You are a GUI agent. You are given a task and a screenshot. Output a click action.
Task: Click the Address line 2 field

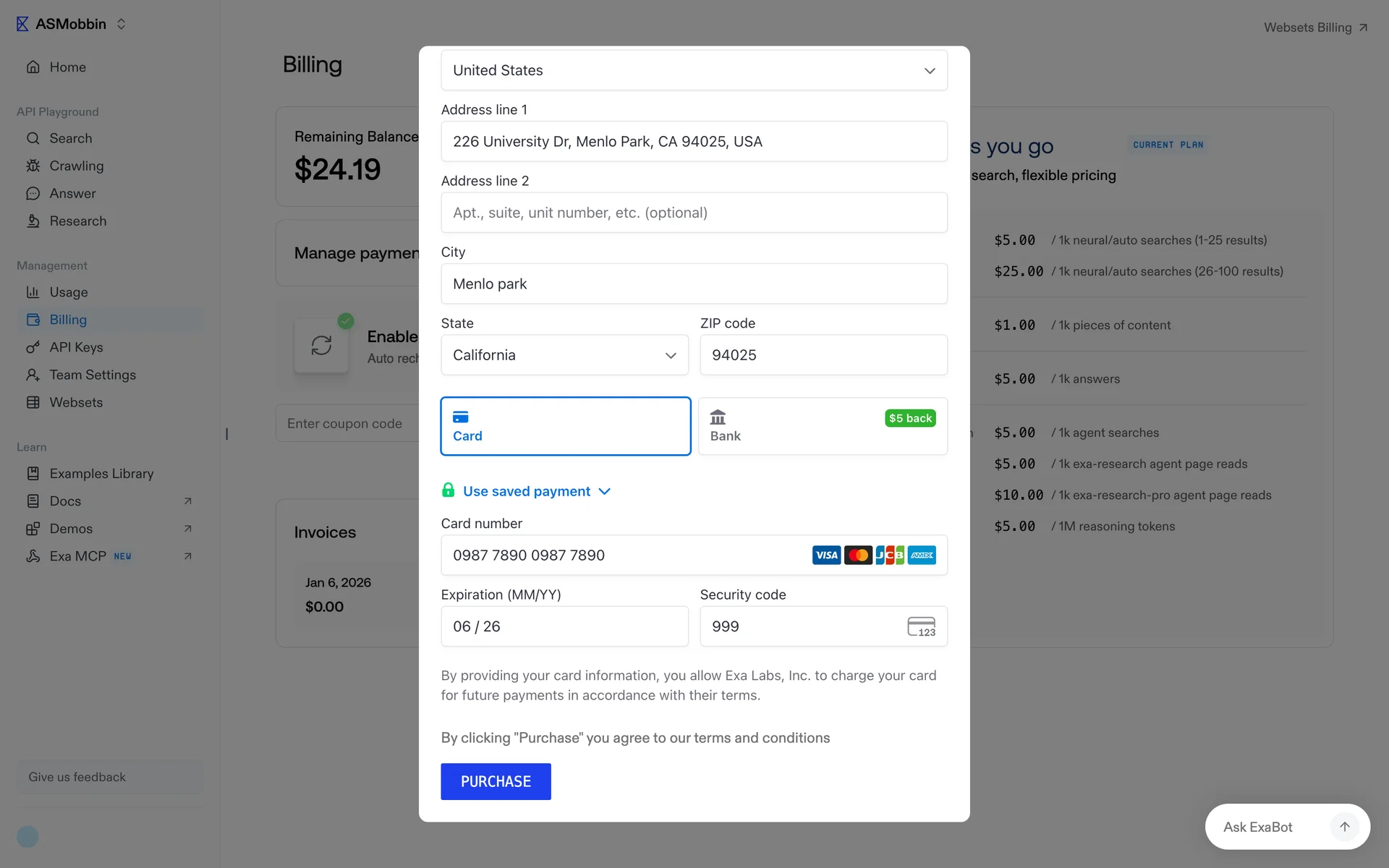(x=693, y=213)
